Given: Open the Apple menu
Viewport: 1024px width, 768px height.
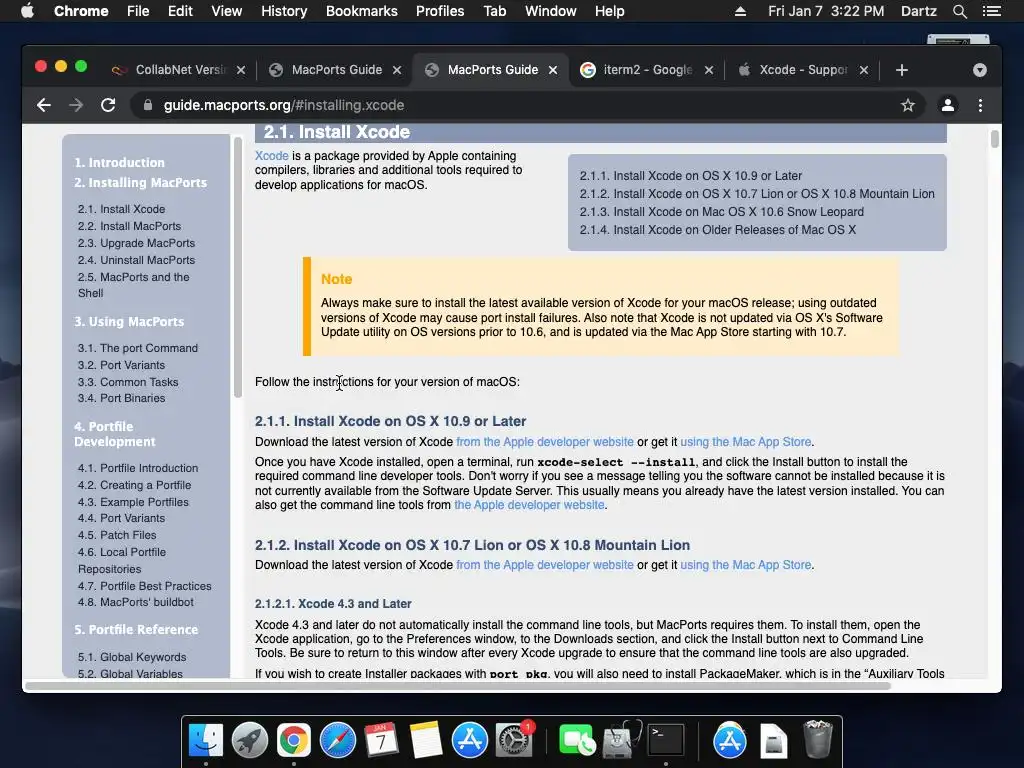Looking at the screenshot, I should (x=27, y=11).
